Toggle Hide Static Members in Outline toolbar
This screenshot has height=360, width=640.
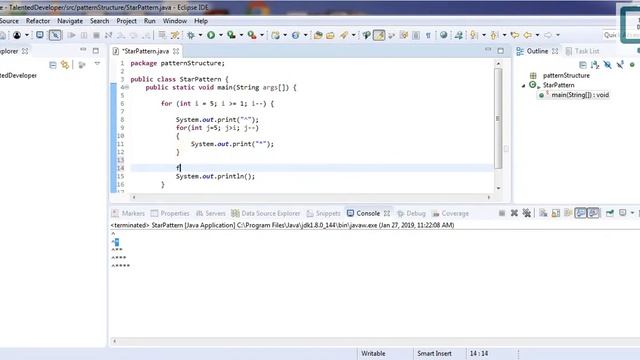coord(620,64)
